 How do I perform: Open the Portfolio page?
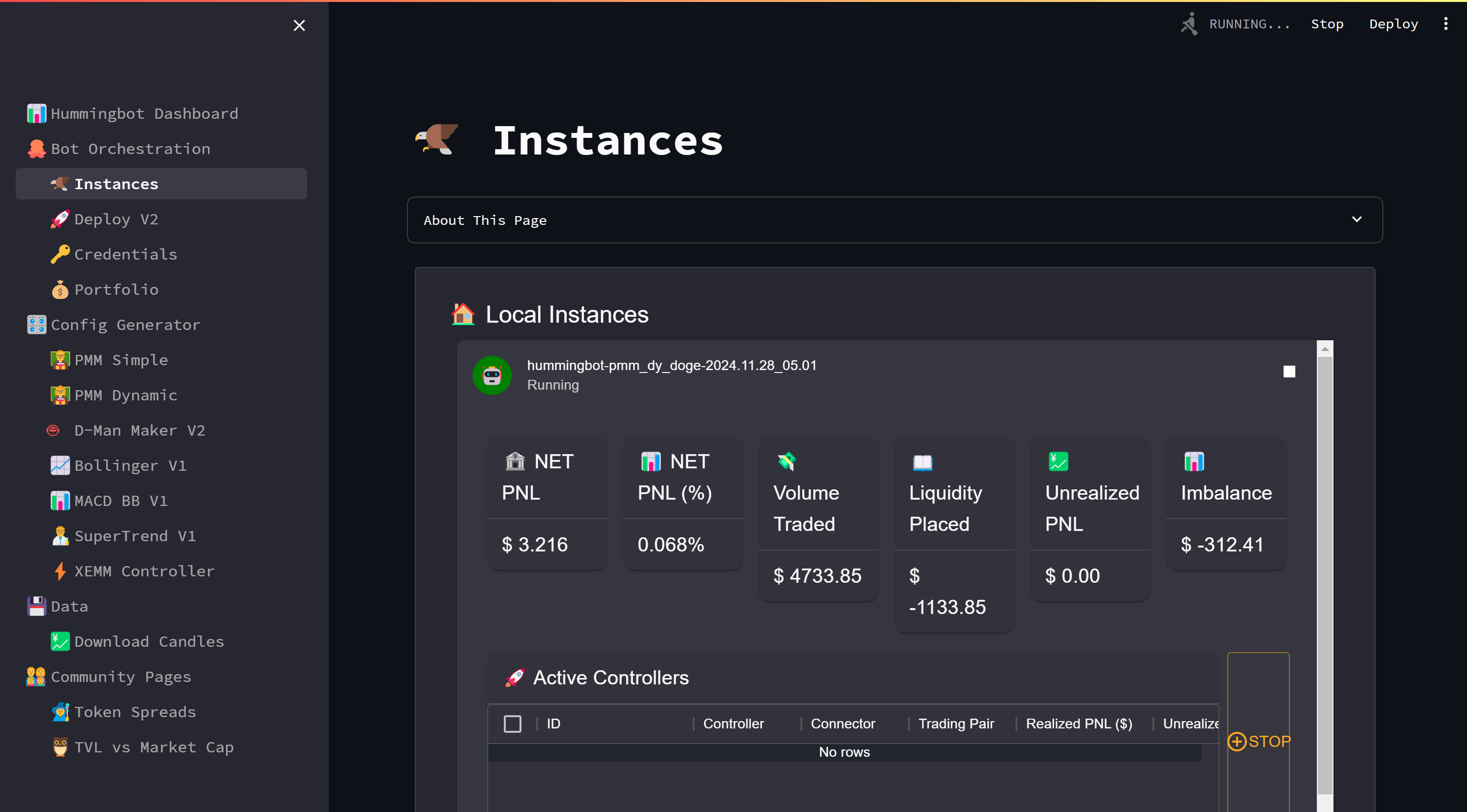(117, 289)
